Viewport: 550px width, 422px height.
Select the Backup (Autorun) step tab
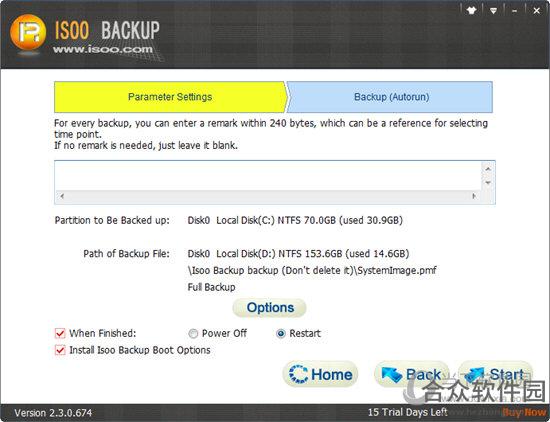(x=390, y=97)
